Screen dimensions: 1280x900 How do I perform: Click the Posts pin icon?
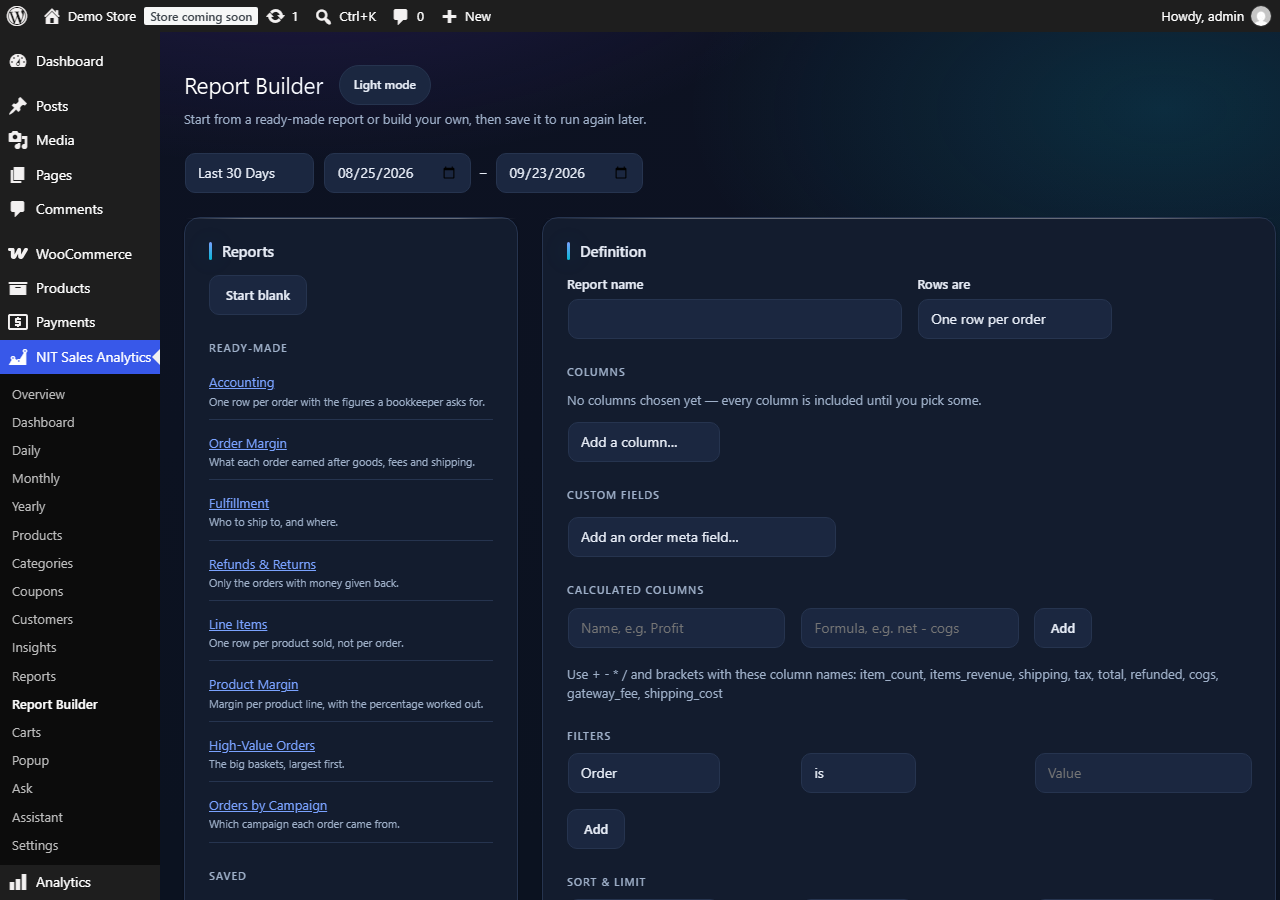18,106
